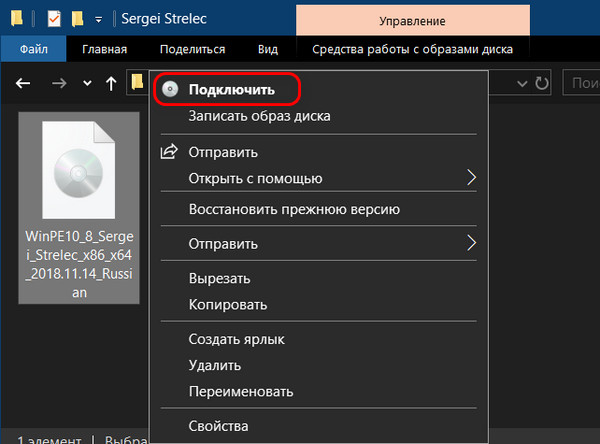Click into the search field
Viewport: 600px width, 444px height.
582,82
